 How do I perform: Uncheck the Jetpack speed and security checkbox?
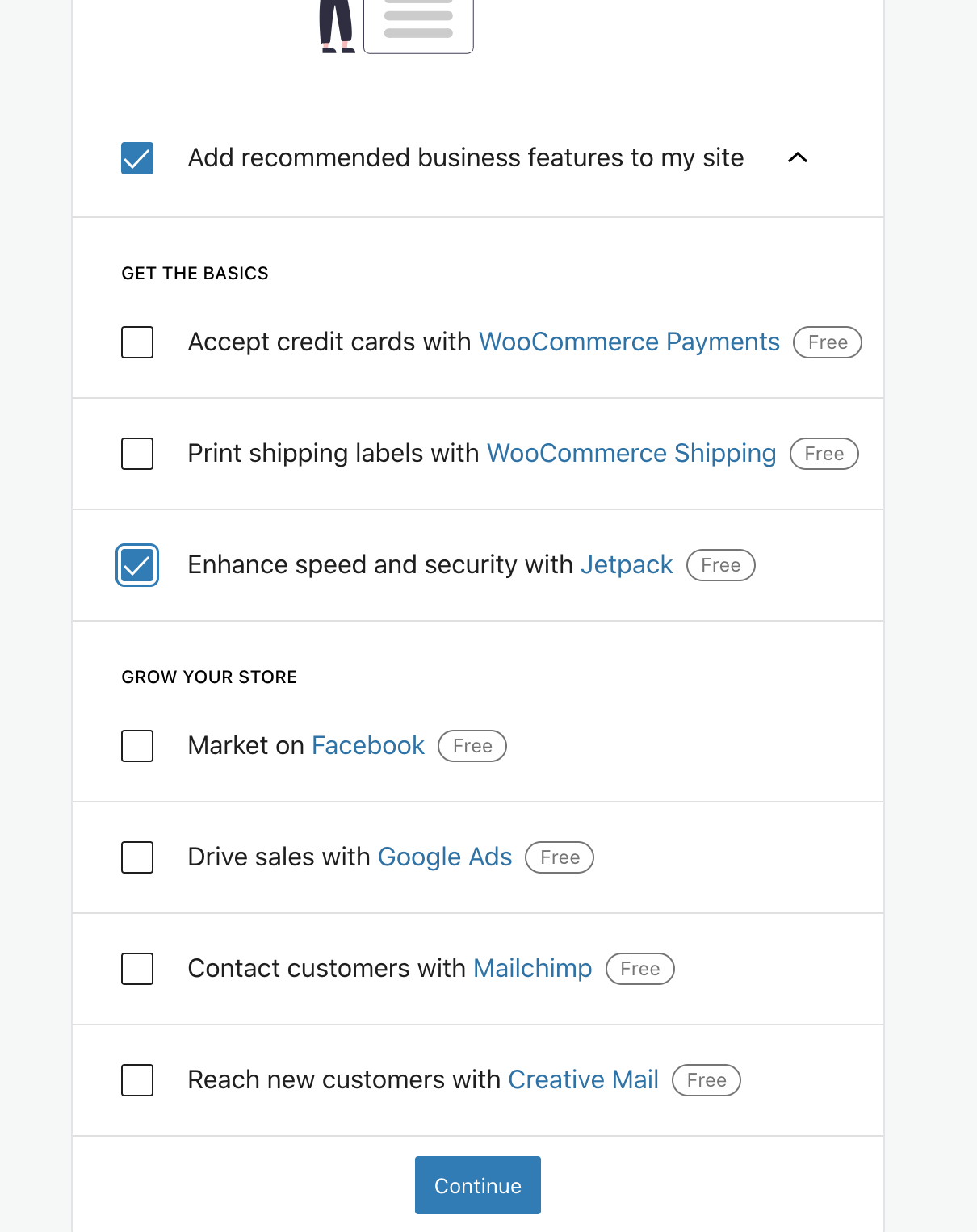pos(137,565)
